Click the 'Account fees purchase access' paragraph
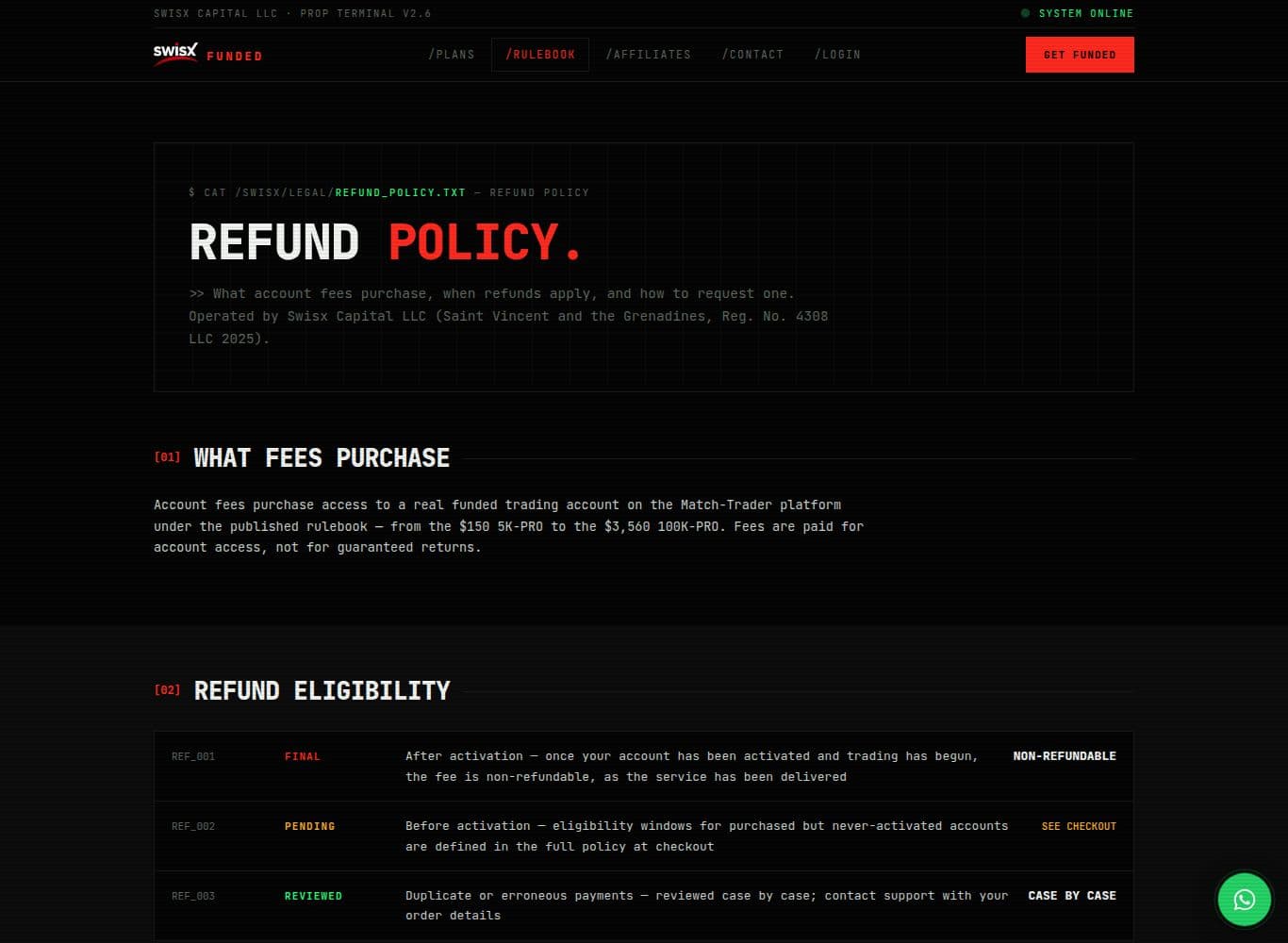Screen dimensions: 1288x943 [509, 526]
